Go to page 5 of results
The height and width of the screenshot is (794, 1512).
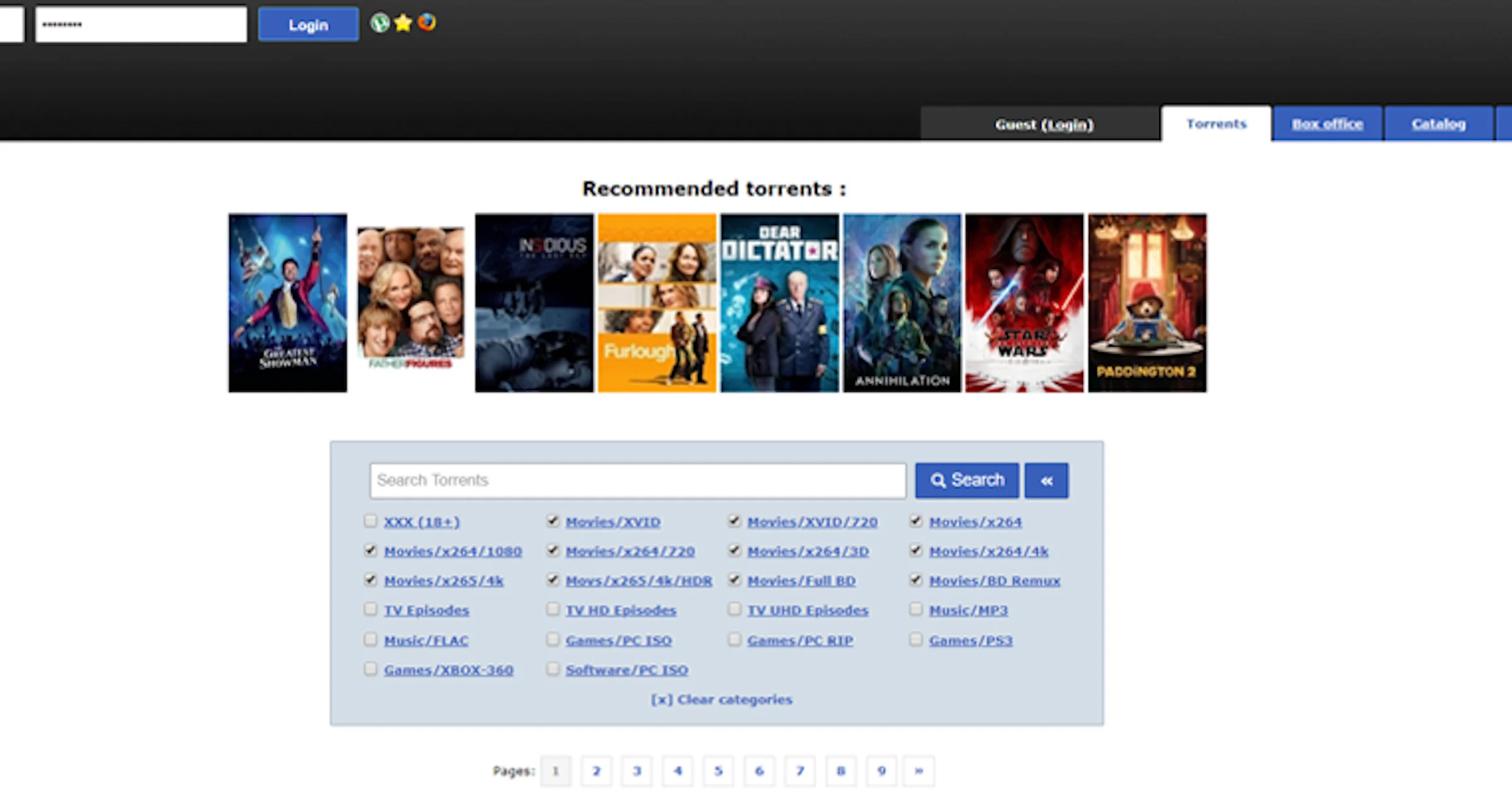click(718, 770)
